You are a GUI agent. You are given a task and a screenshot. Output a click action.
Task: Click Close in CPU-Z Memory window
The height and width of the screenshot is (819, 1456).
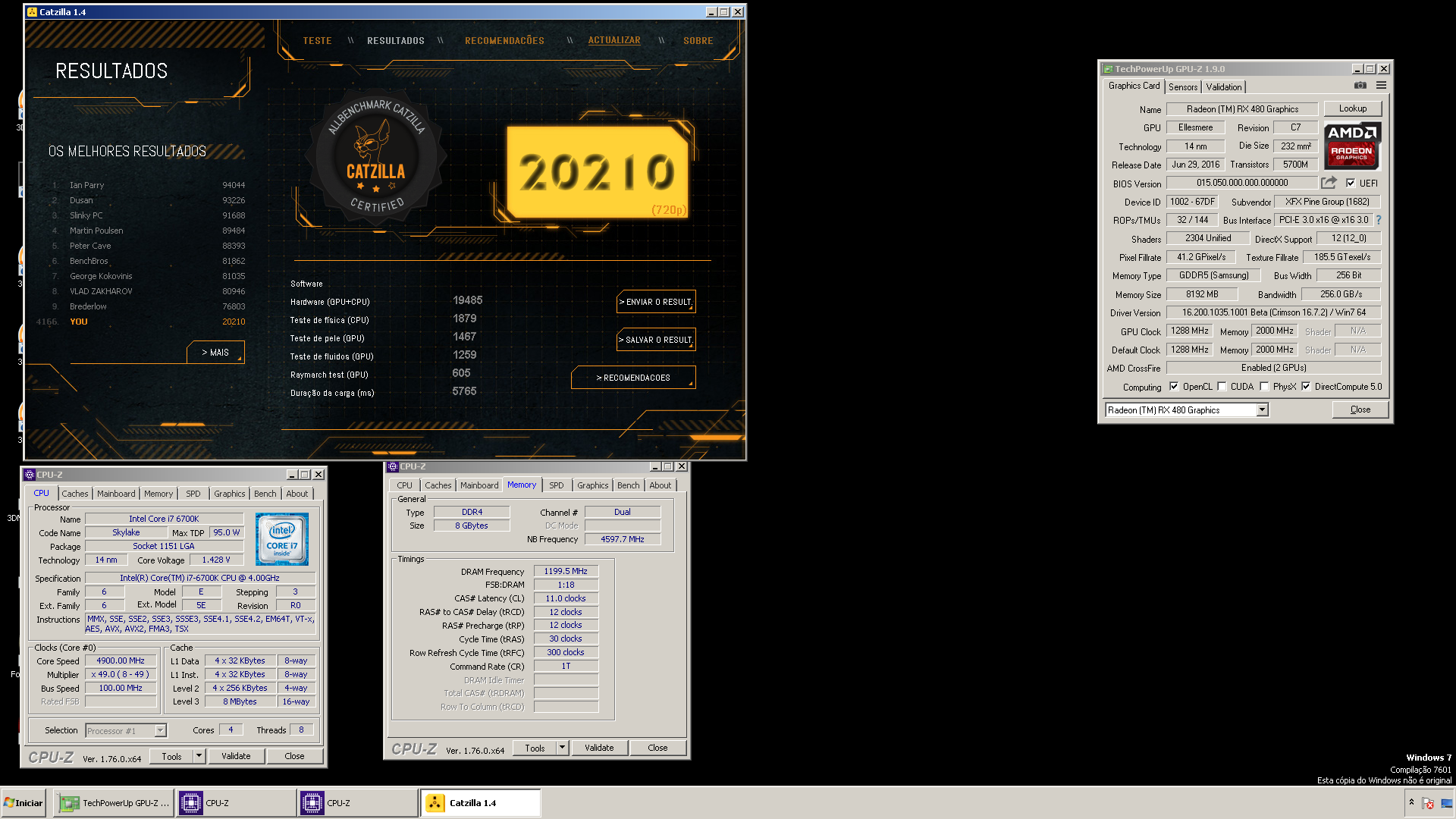point(657,748)
